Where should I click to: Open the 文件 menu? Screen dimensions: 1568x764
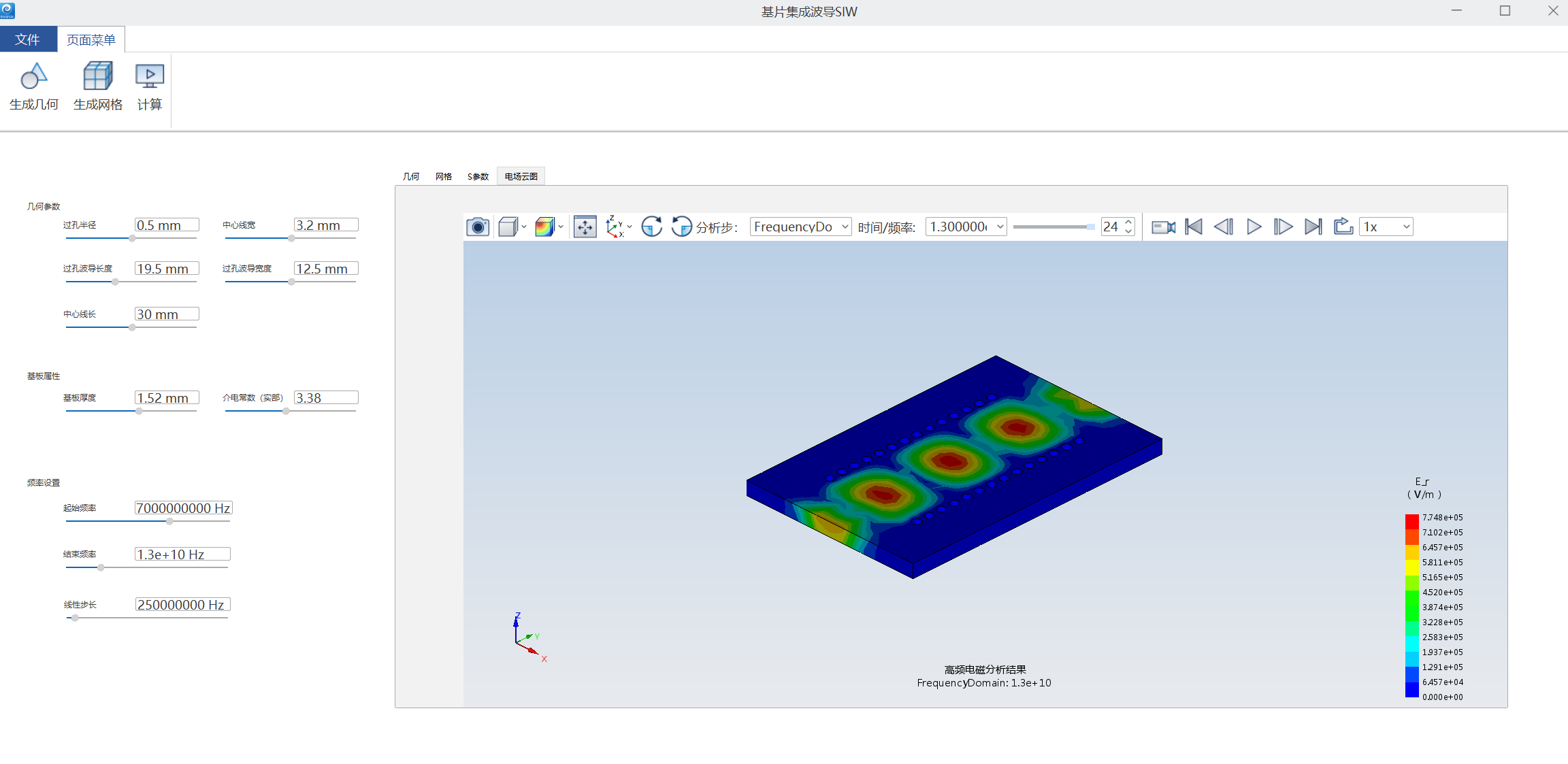coord(28,39)
